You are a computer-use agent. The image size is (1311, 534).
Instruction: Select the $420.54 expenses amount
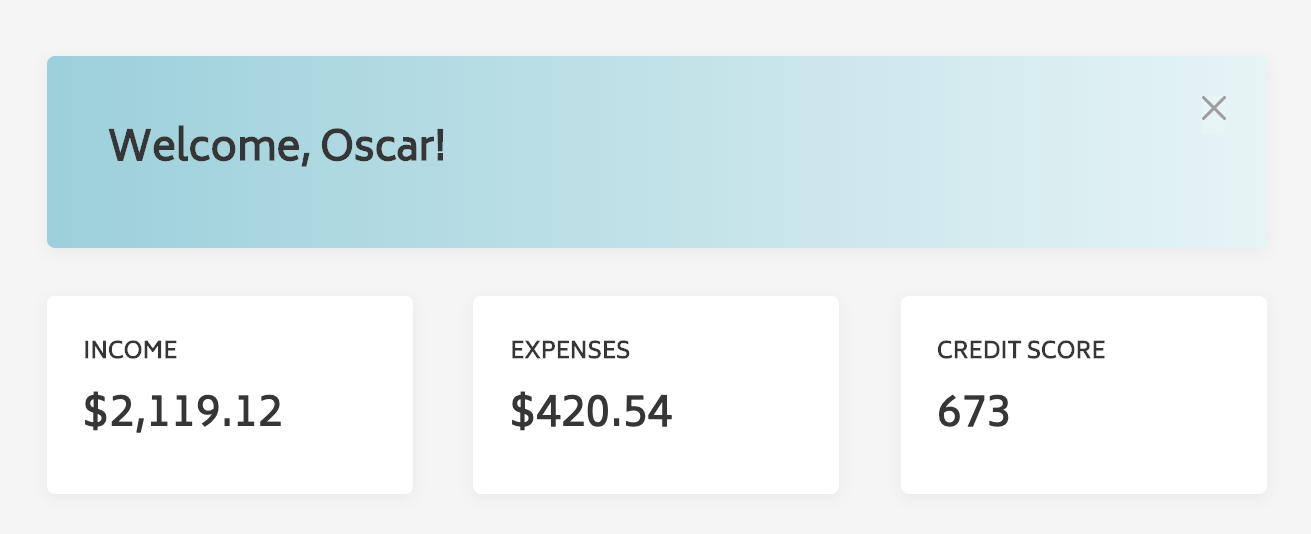(x=591, y=411)
